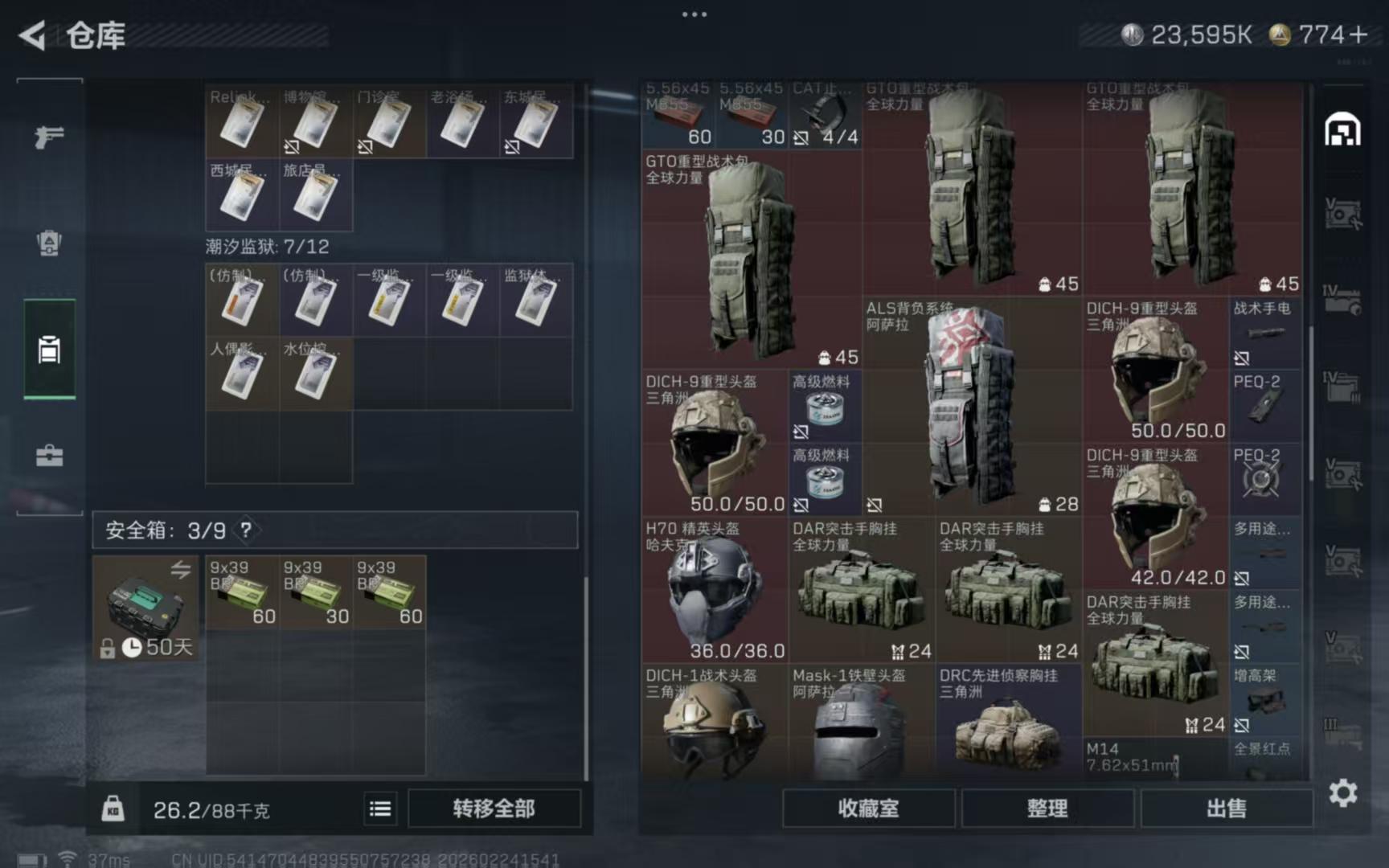This screenshot has height=868, width=1389.
Task: Select the 东城居 keycard
Action: [x=536, y=121]
